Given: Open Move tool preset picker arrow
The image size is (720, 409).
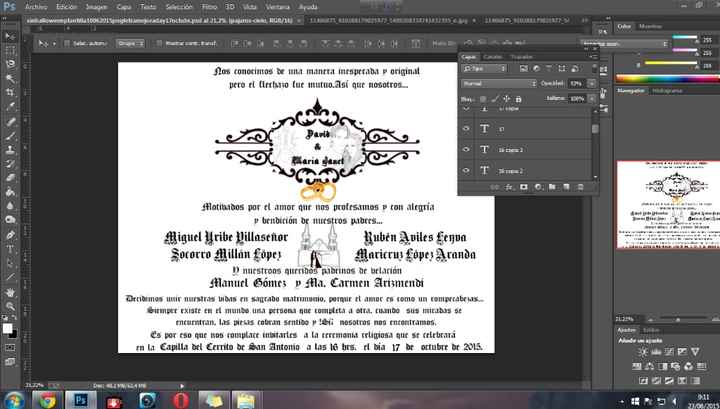Looking at the screenshot, I should [x=54, y=43].
